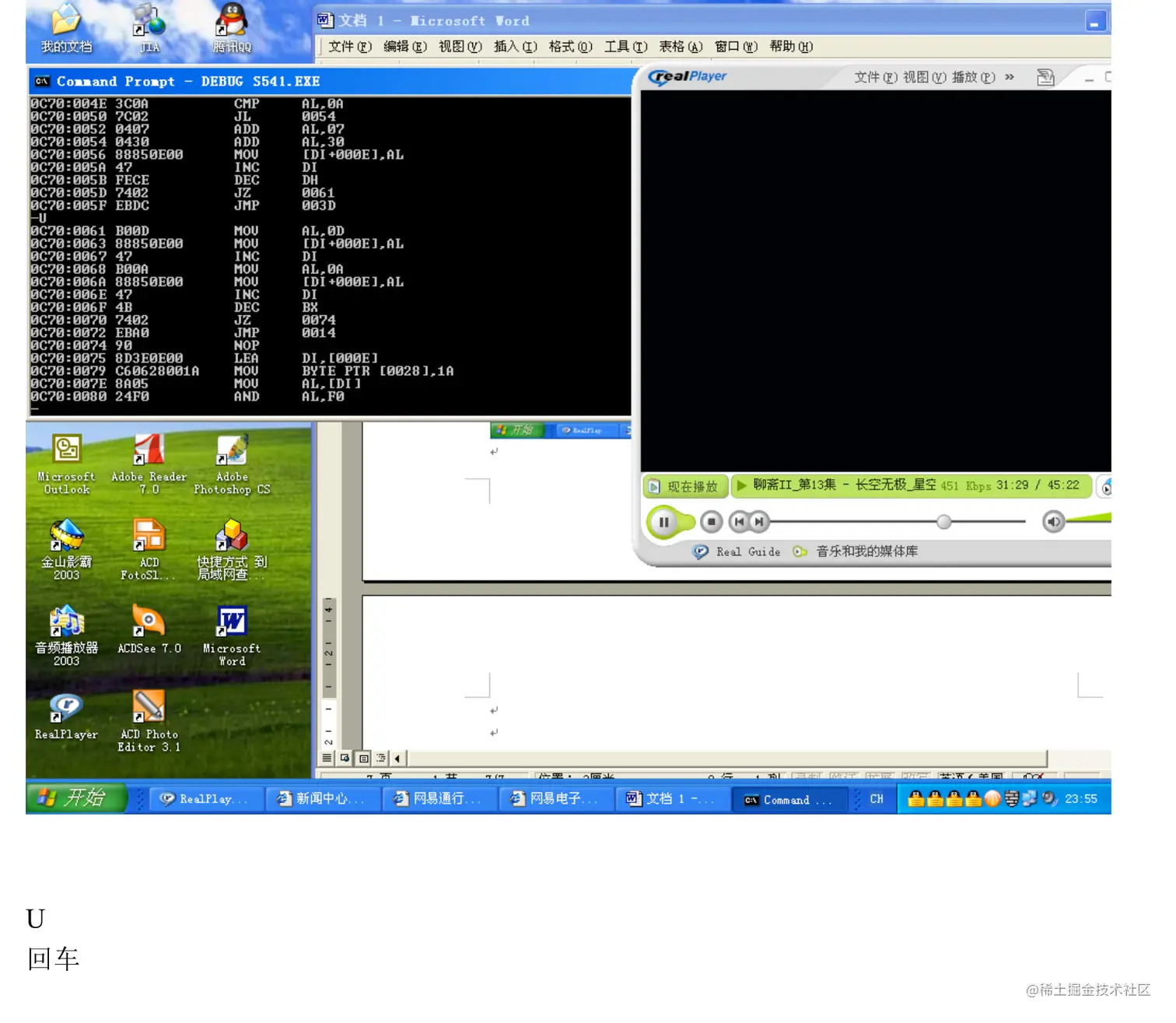Switch Word to outline view button
This screenshot has width=1176, height=1023.
(x=381, y=758)
